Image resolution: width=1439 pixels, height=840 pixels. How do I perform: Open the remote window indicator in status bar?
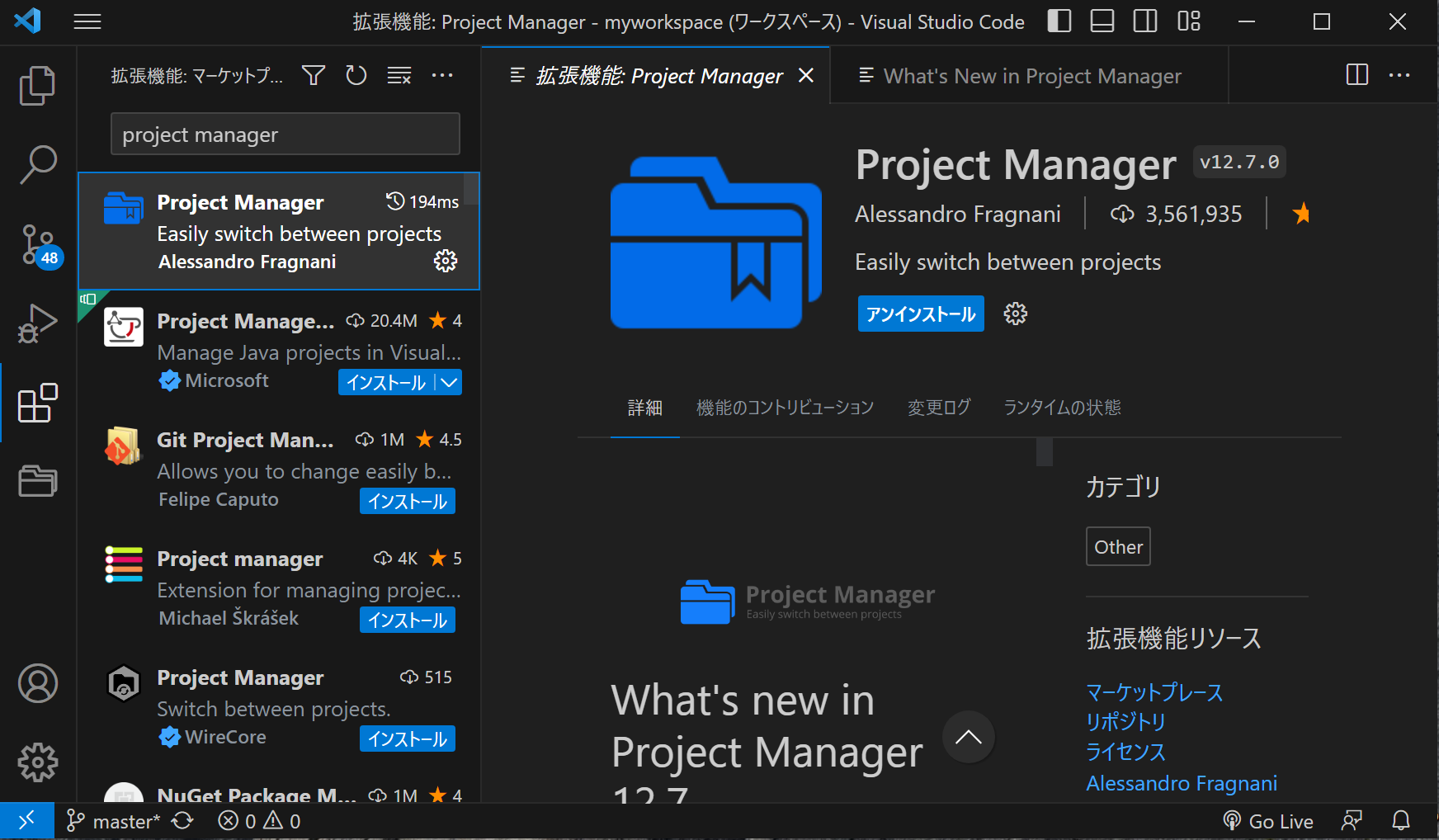pos(26,821)
